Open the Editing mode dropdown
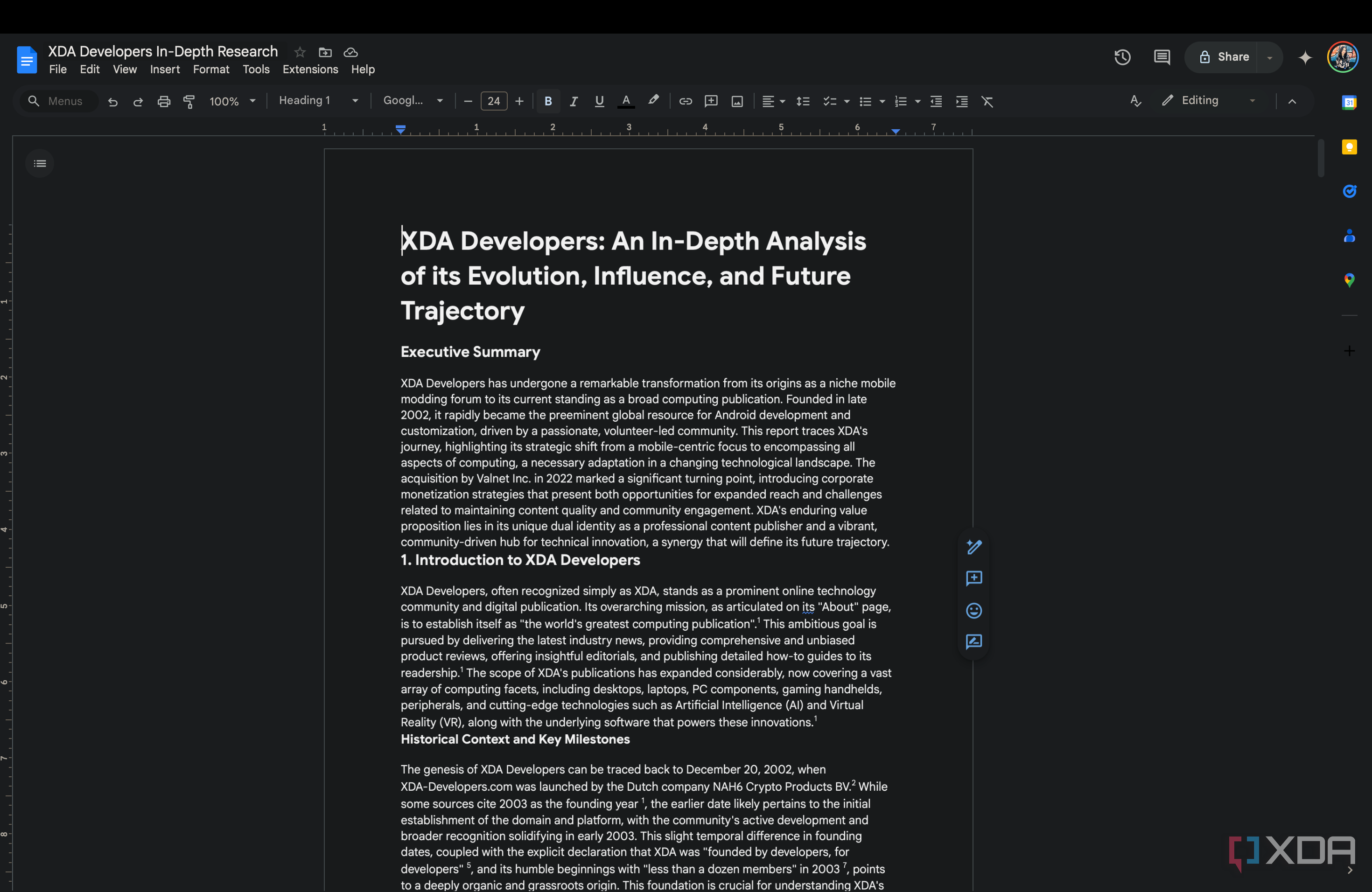 tap(1208, 101)
